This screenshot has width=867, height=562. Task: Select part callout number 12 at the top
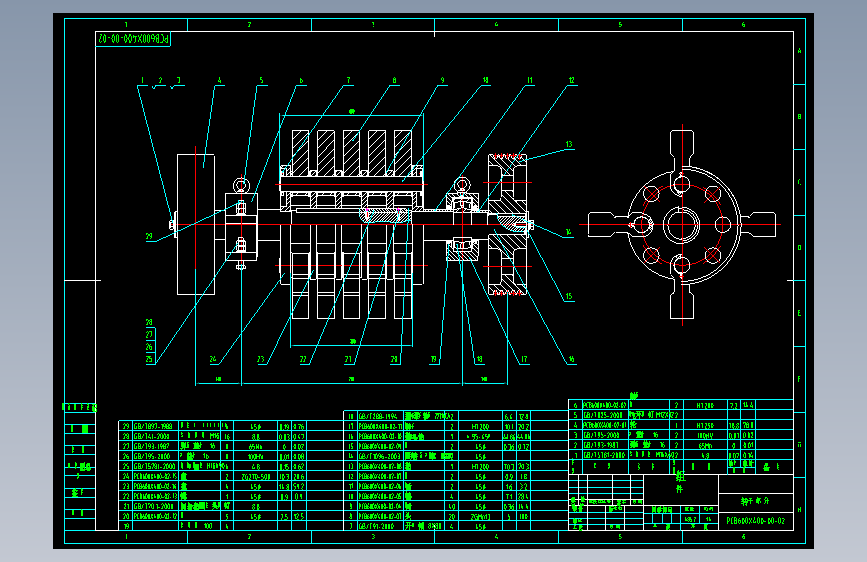[572, 81]
